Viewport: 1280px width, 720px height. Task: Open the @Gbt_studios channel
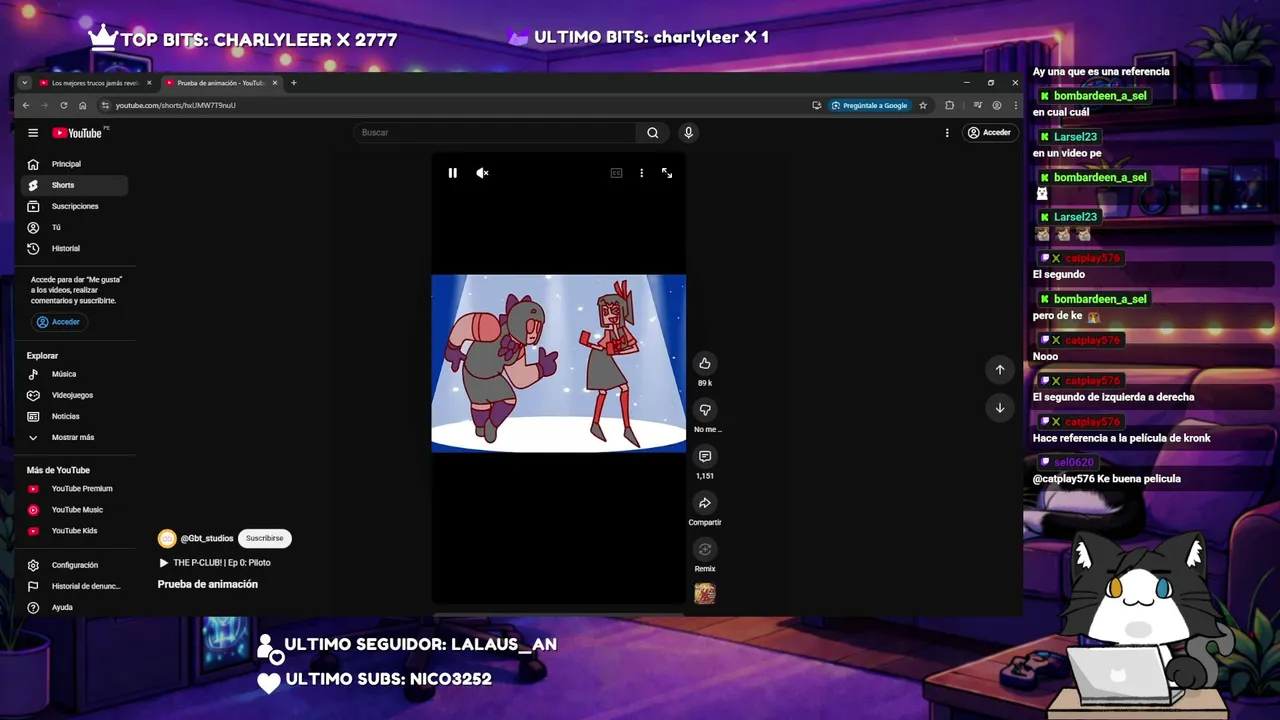coord(206,538)
